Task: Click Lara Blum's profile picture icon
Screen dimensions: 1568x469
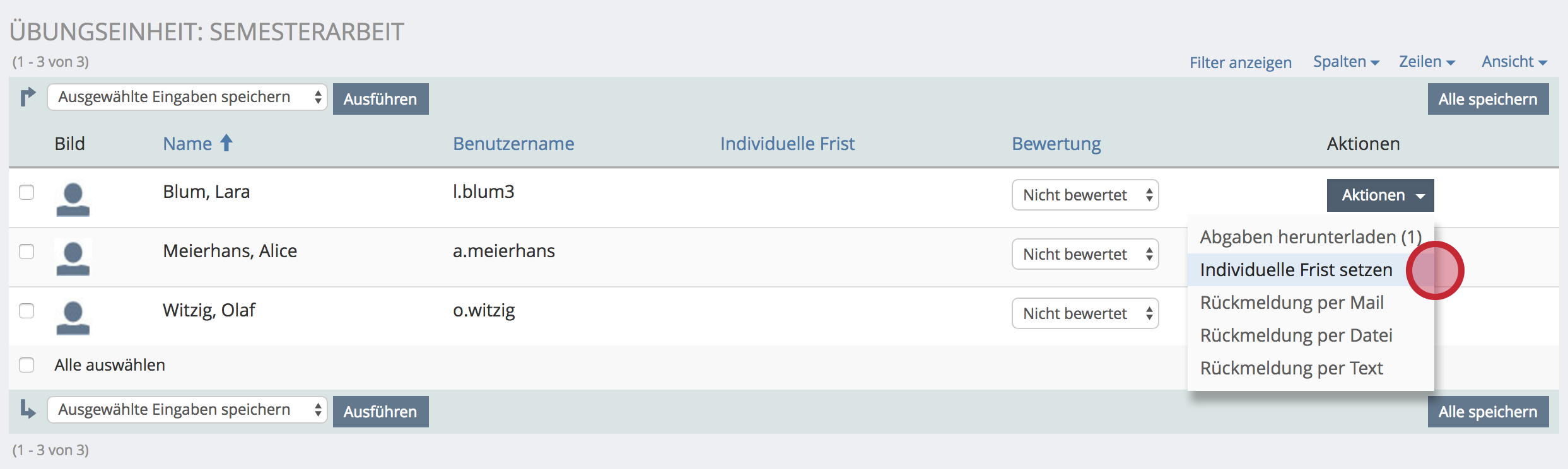Action: click(73, 199)
